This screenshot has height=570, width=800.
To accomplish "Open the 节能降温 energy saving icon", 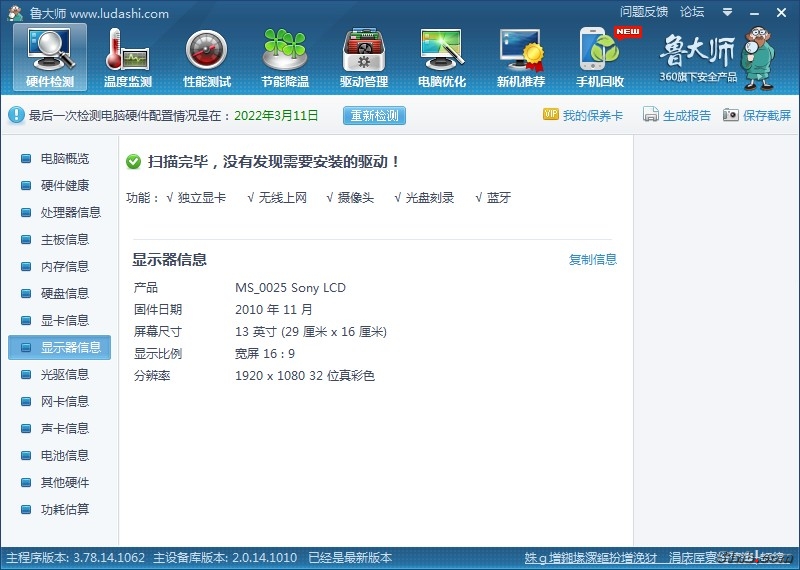I will point(285,57).
